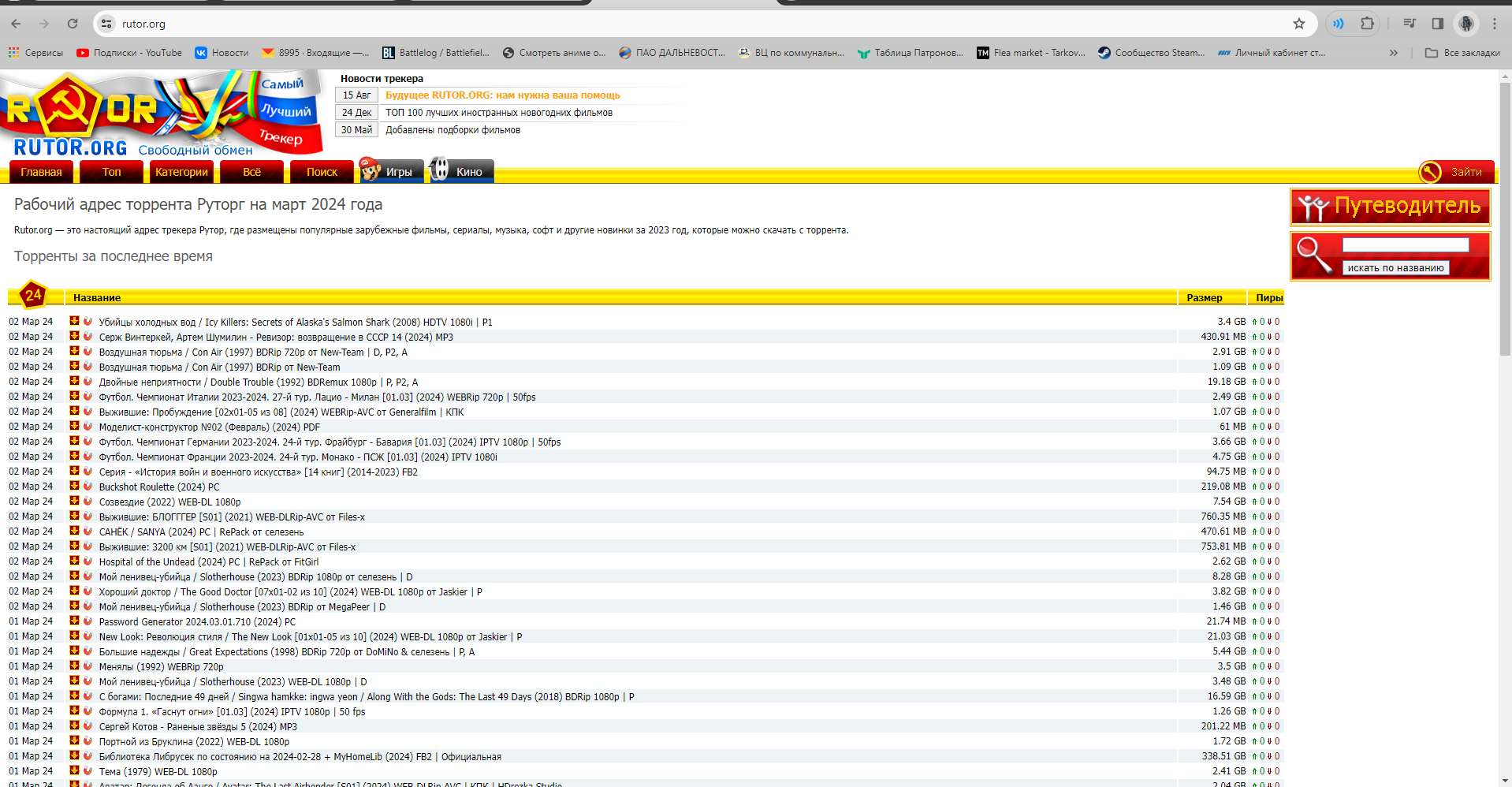The width and height of the screenshot is (1512, 787).
Task: Open the "Личный кабинет" bookmark
Action: coord(1272,53)
